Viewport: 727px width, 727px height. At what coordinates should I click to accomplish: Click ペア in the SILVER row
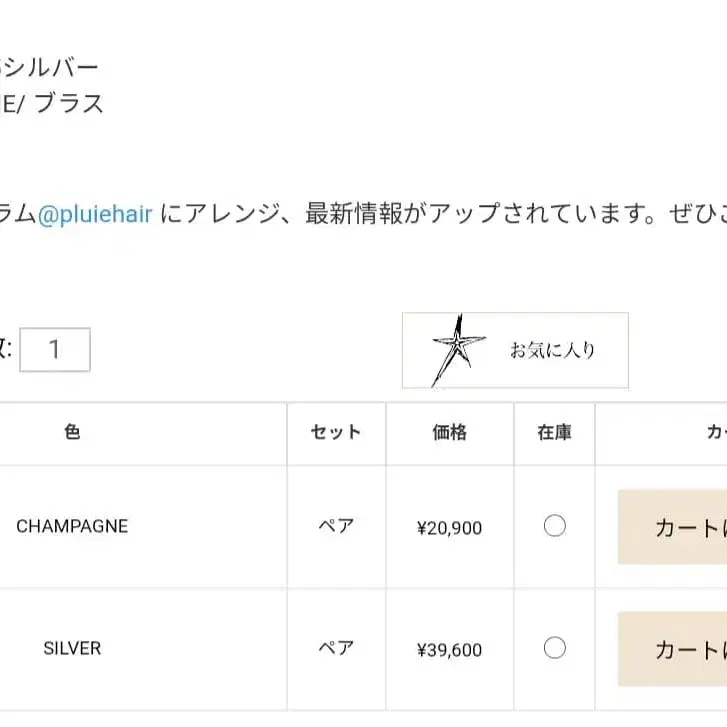point(336,648)
